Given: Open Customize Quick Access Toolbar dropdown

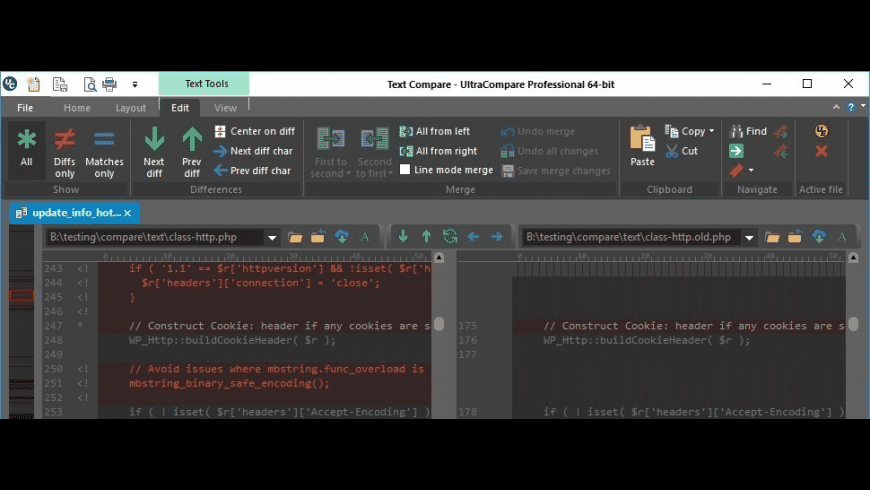Looking at the screenshot, I should 134,84.
